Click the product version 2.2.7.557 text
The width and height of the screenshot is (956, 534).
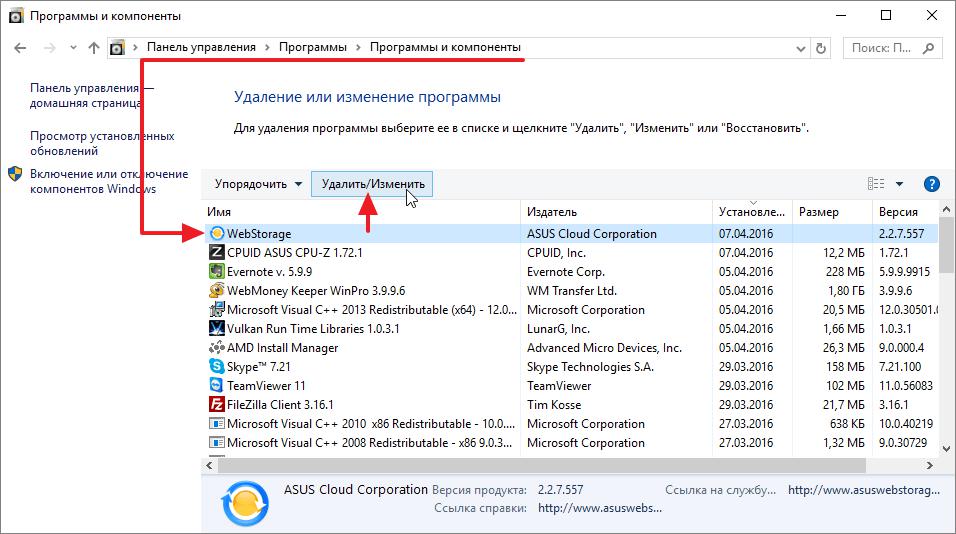(x=560, y=490)
